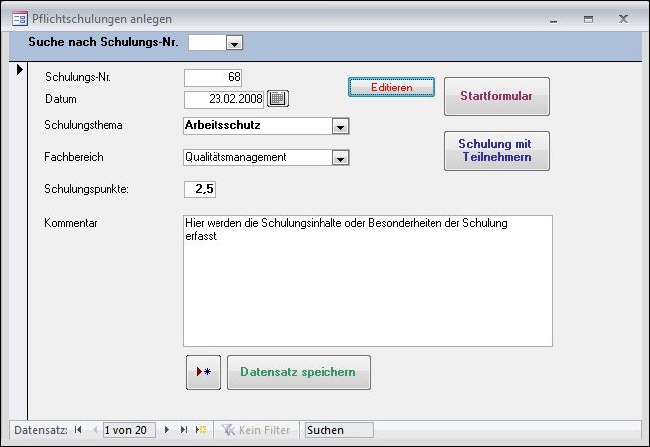The height and width of the screenshot is (447, 650).
Task: Click the Suchen search box
Action: [x=339, y=430]
